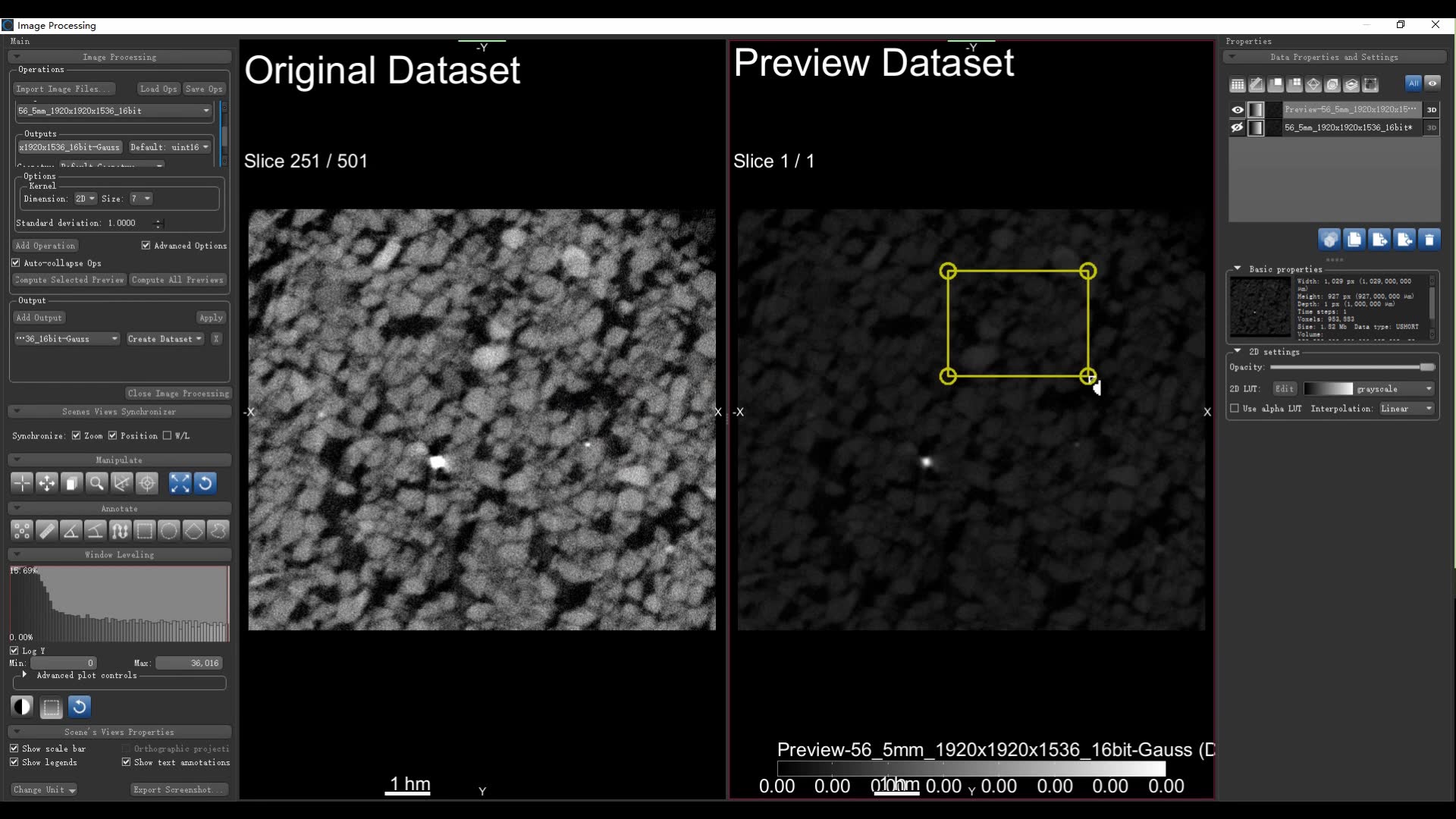1456x819 pixels.
Task: Collapse the Window Leveling panel header
Action: point(119,555)
